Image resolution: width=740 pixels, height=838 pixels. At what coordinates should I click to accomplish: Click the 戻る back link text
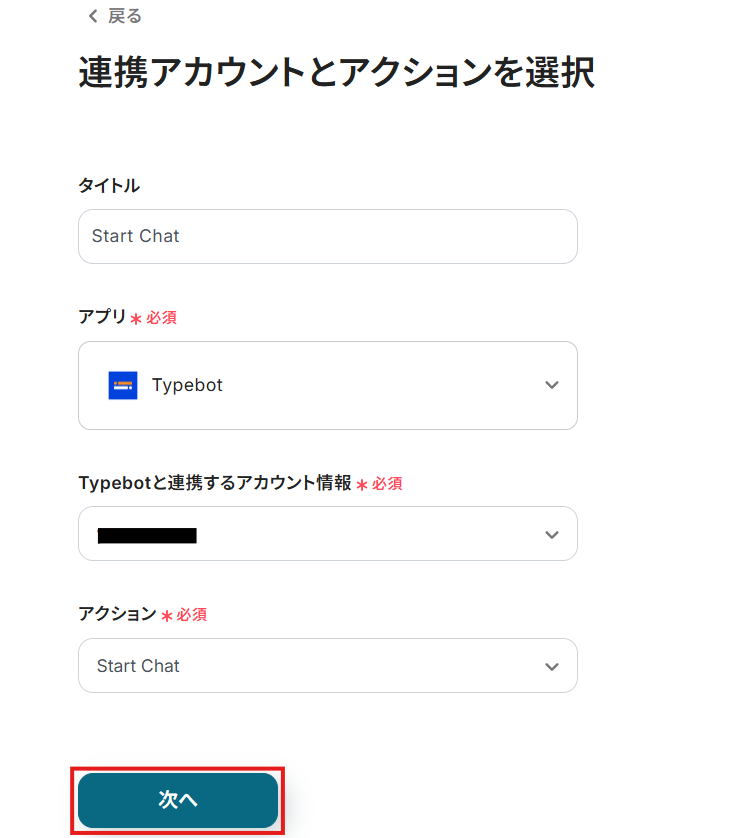coord(125,16)
